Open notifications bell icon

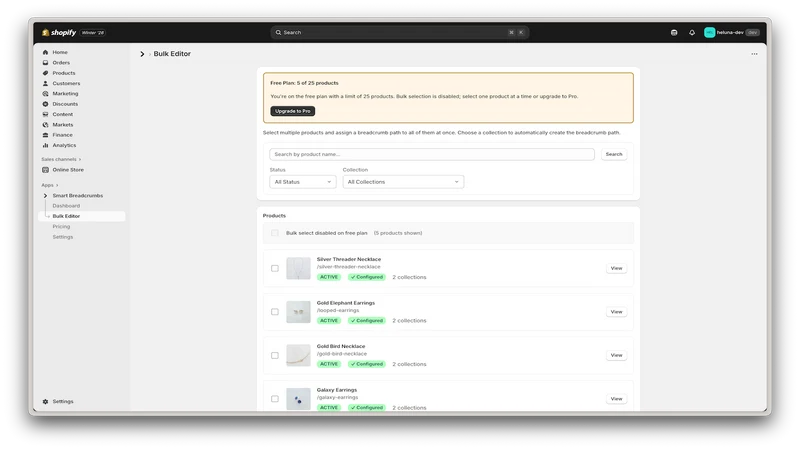click(692, 33)
